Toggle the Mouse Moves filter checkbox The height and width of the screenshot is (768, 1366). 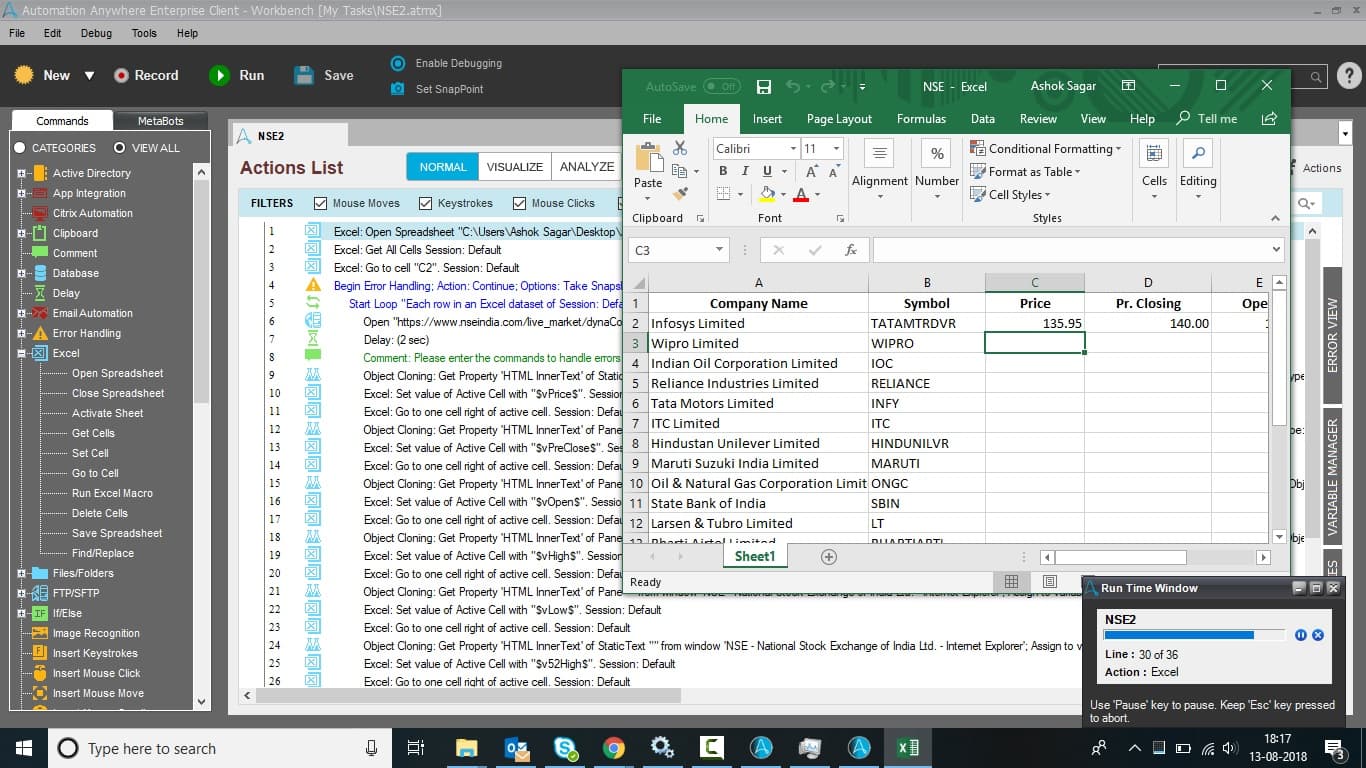320,203
